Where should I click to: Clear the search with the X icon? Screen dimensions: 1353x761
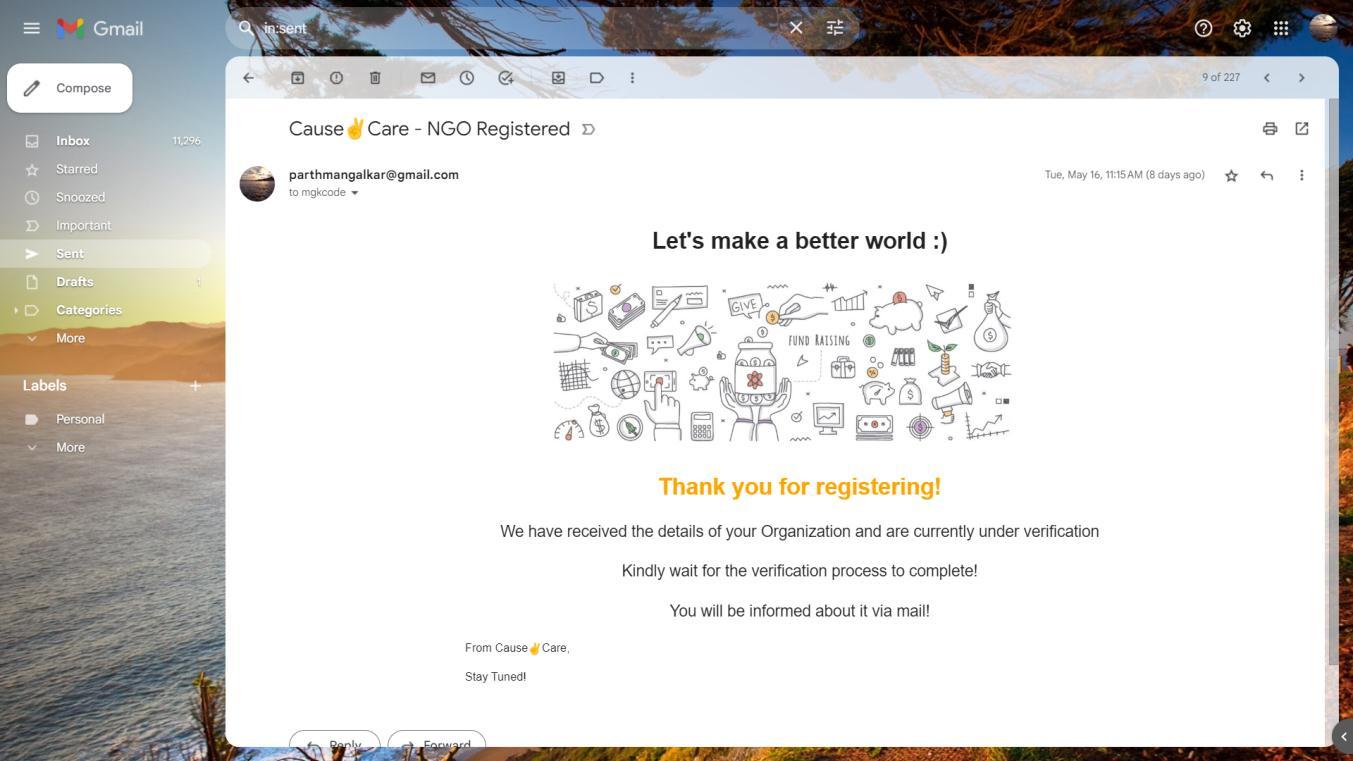pyautogui.click(x=796, y=28)
